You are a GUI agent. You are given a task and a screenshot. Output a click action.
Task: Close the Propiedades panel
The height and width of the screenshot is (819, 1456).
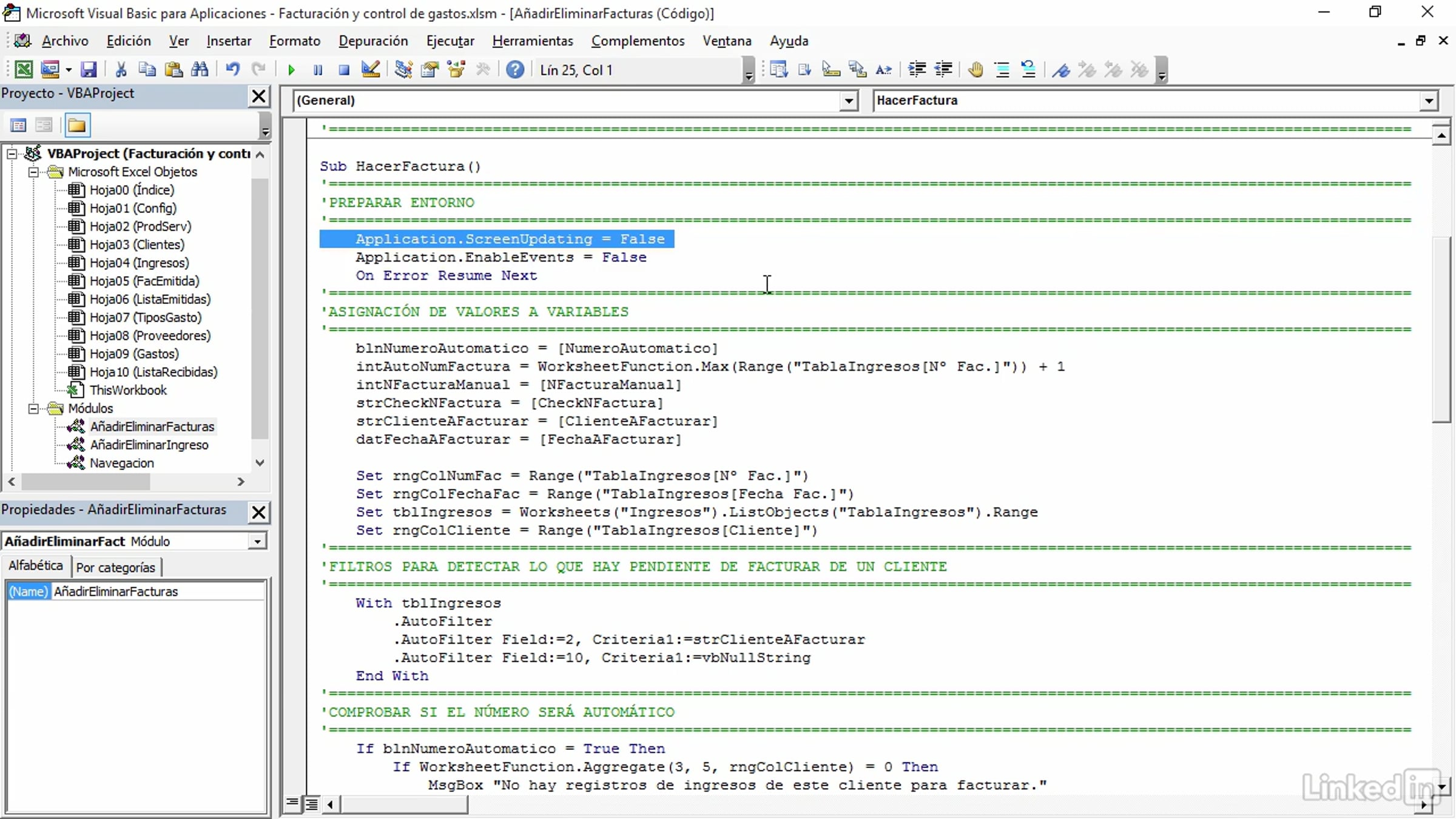258,513
